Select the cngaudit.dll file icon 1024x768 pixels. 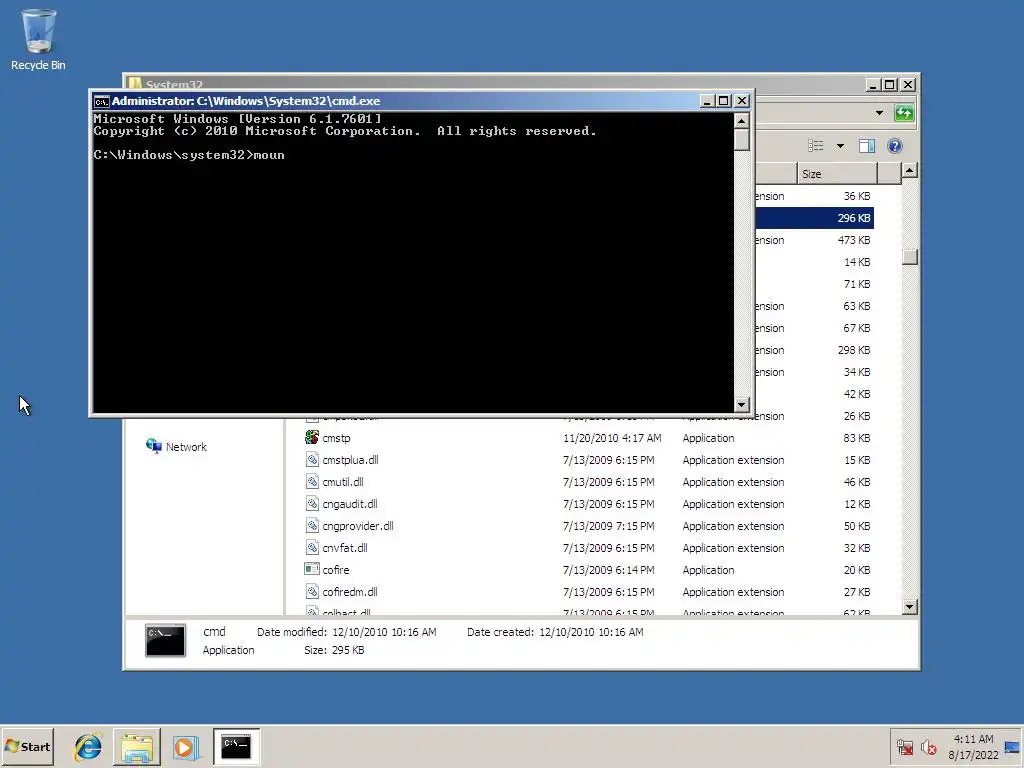tap(312, 504)
